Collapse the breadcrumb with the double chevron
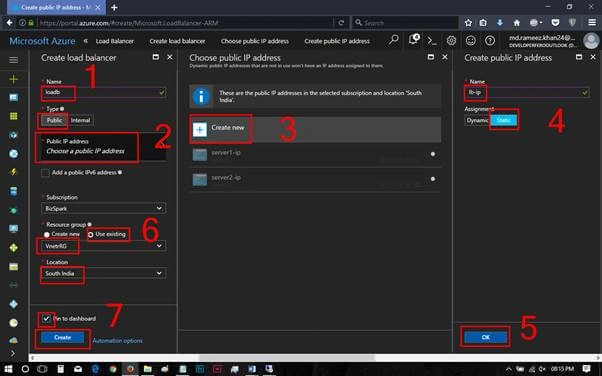The height and width of the screenshot is (376, 602). click(86, 41)
